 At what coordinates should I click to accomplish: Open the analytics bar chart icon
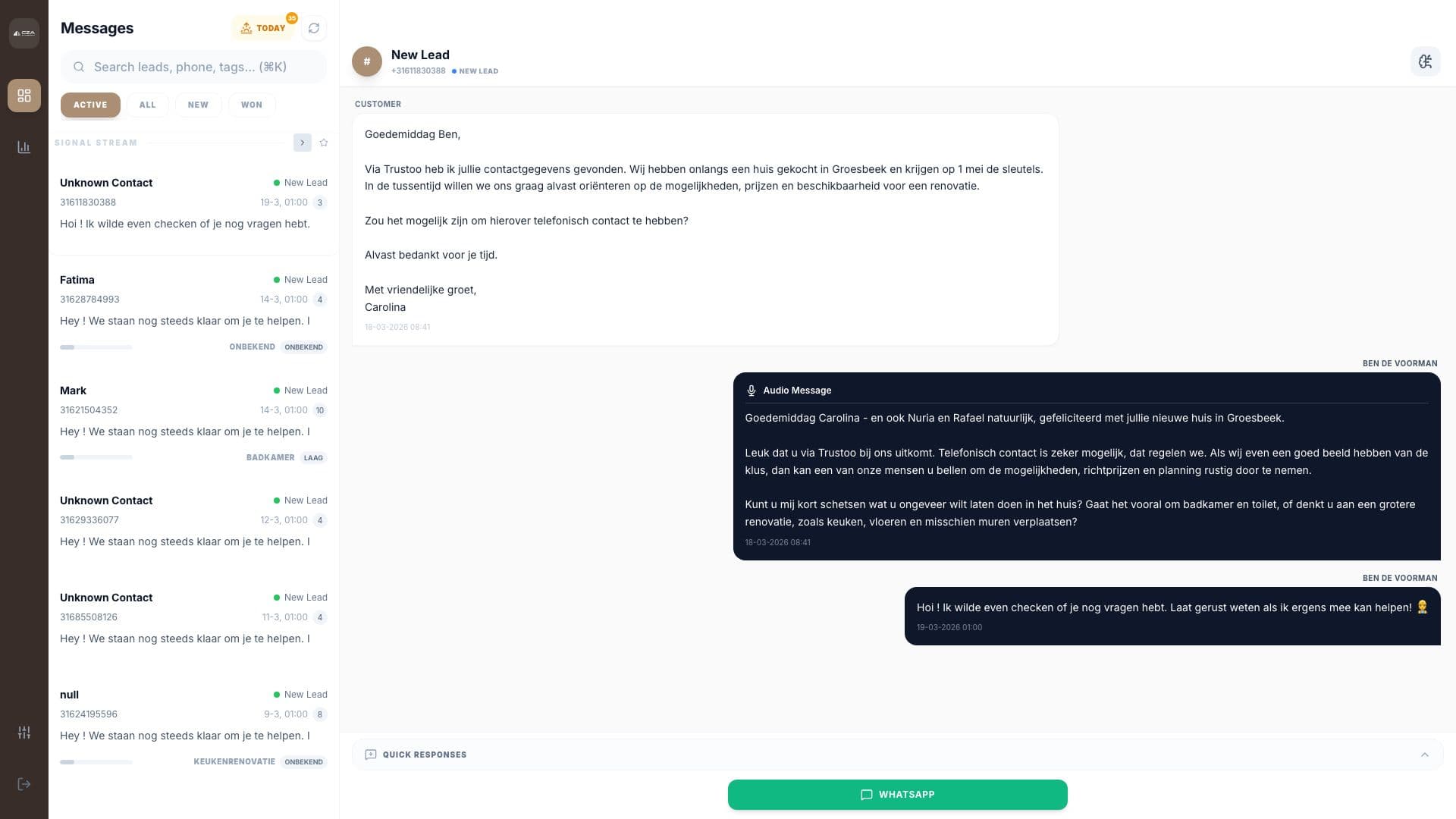pyautogui.click(x=24, y=147)
